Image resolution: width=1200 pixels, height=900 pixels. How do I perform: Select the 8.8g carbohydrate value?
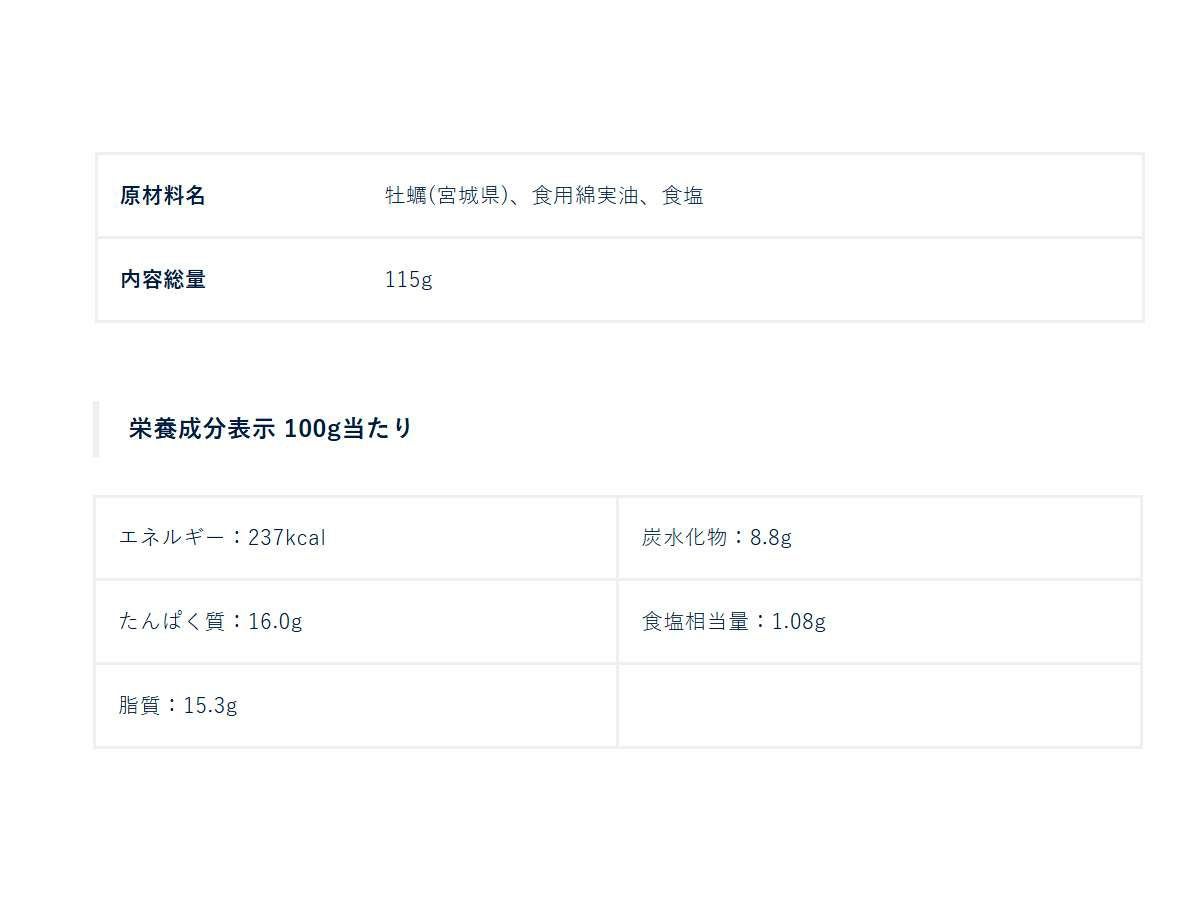pyautogui.click(x=771, y=538)
